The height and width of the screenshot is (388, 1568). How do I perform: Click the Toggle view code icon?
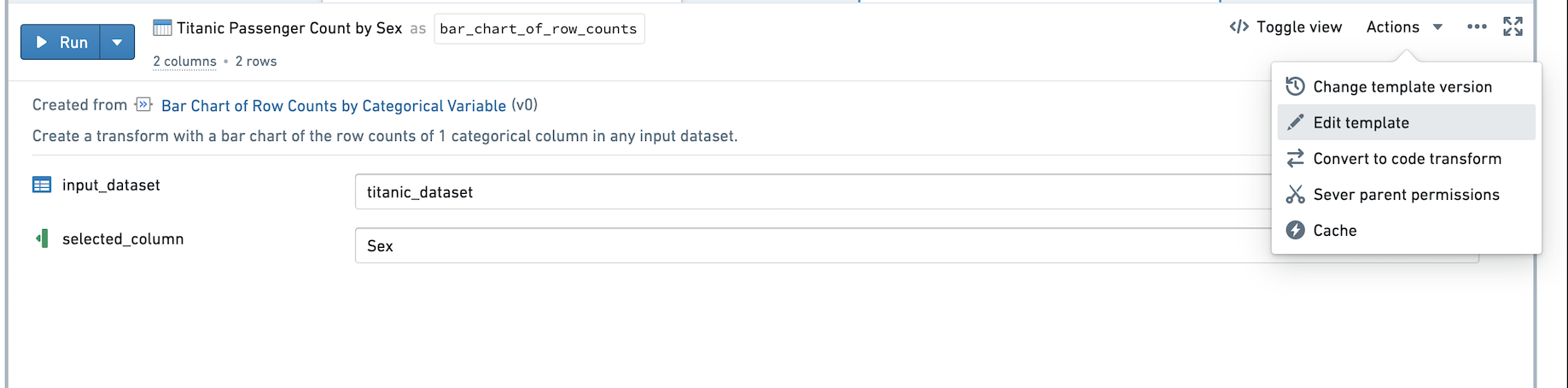click(1239, 27)
